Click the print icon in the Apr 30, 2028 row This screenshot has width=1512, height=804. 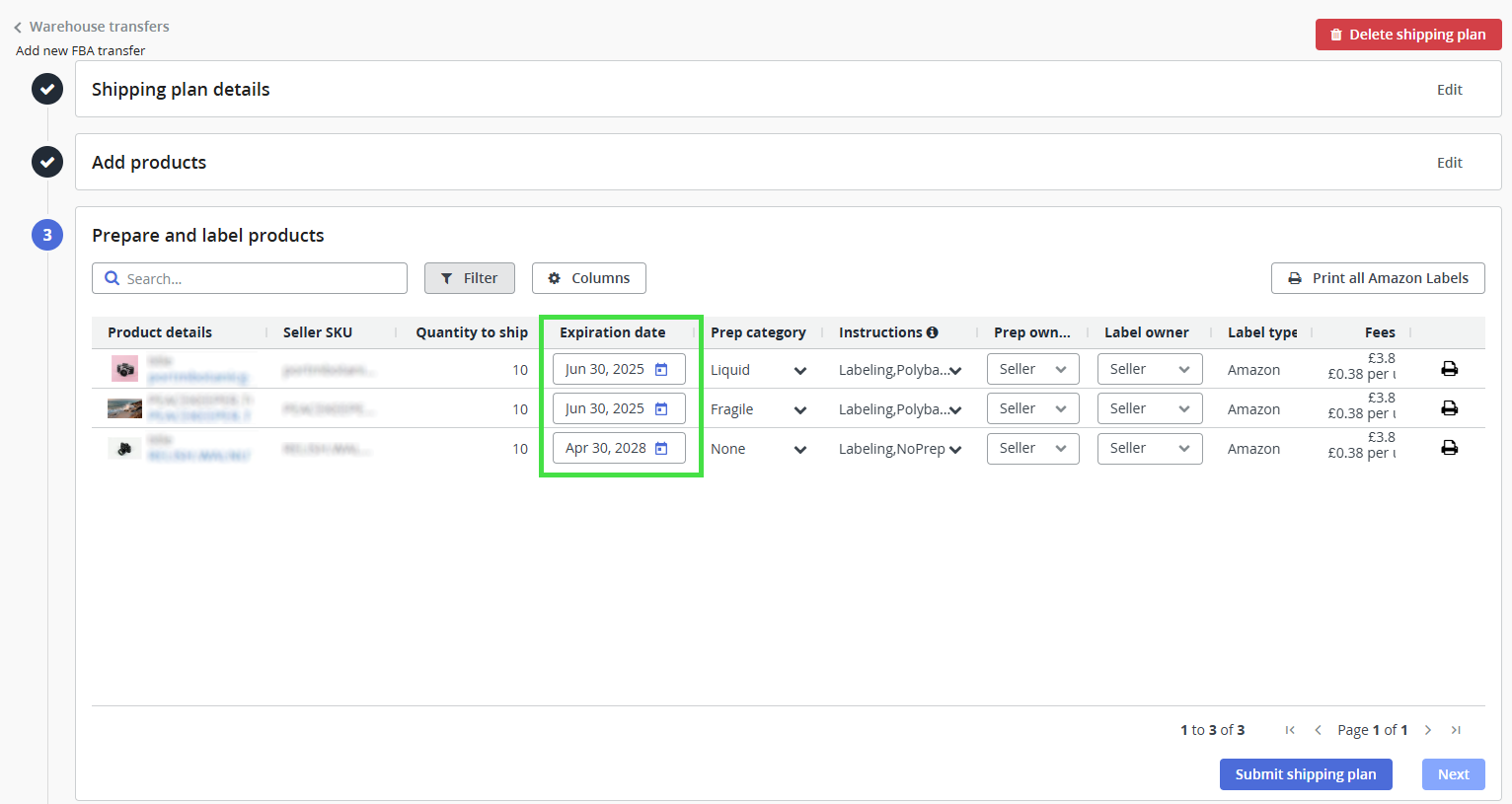click(x=1449, y=448)
